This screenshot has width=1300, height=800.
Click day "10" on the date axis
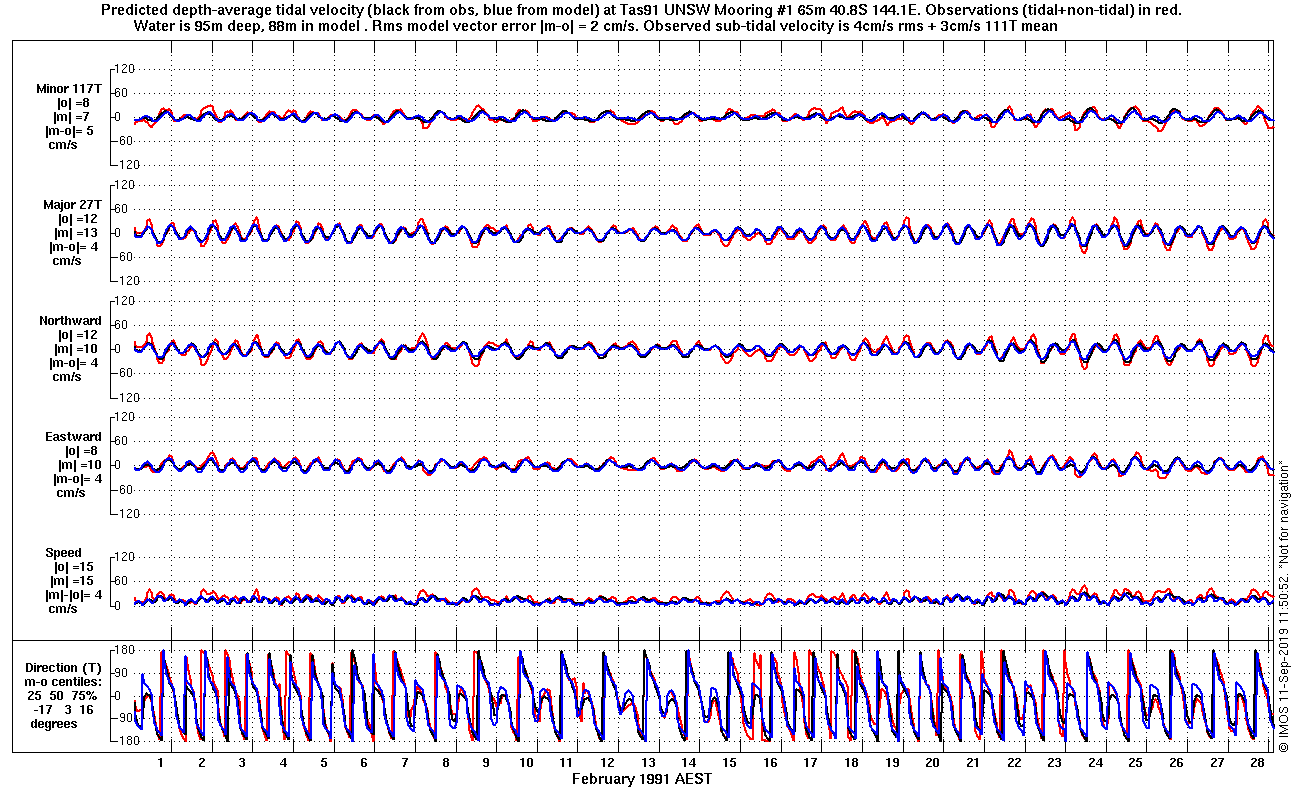click(x=527, y=762)
